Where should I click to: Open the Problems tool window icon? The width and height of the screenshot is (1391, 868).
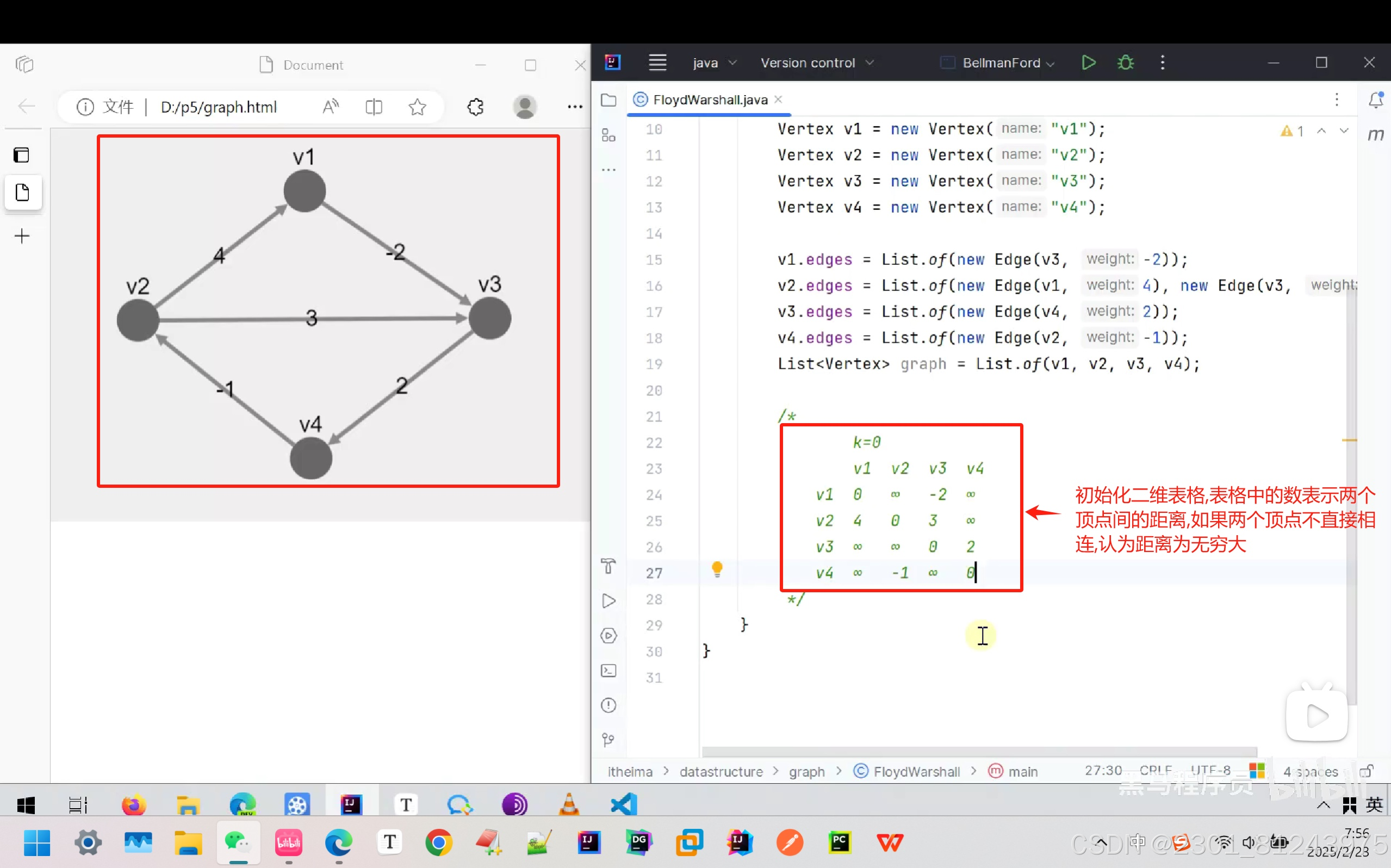pyautogui.click(x=608, y=705)
